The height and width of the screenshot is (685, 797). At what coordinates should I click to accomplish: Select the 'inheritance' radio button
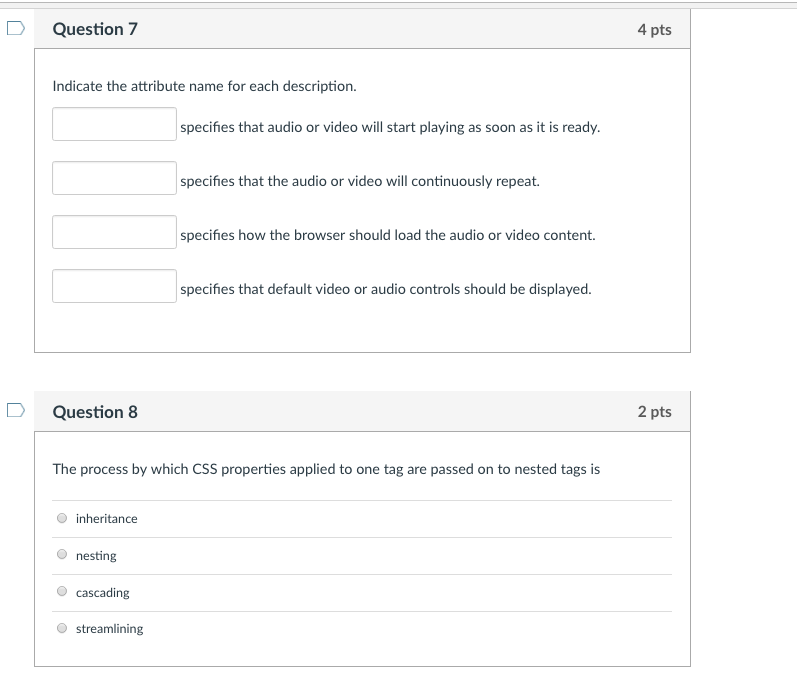[62, 518]
